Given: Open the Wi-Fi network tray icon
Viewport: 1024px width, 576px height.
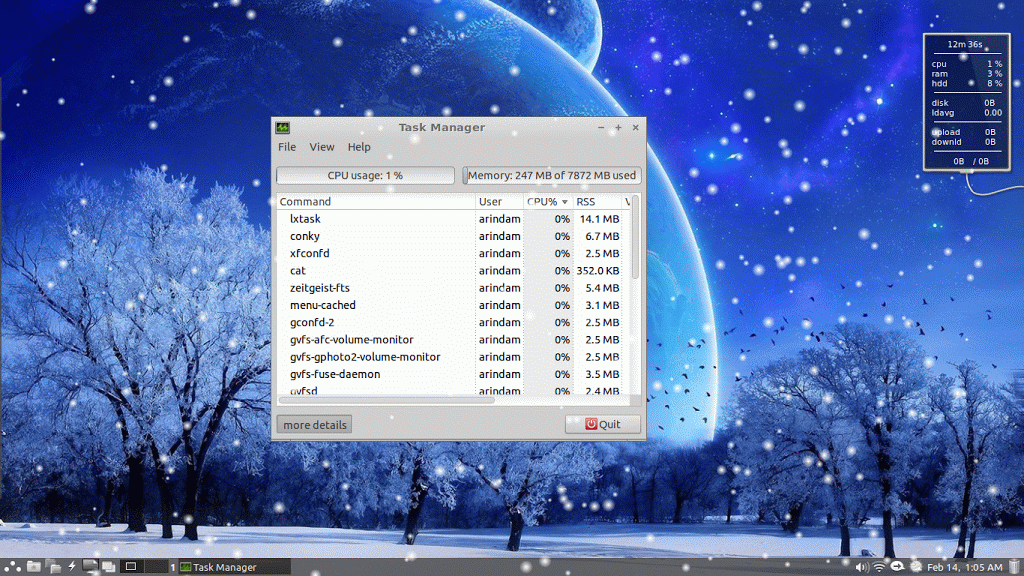Looking at the screenshot, I should point(881,566).
